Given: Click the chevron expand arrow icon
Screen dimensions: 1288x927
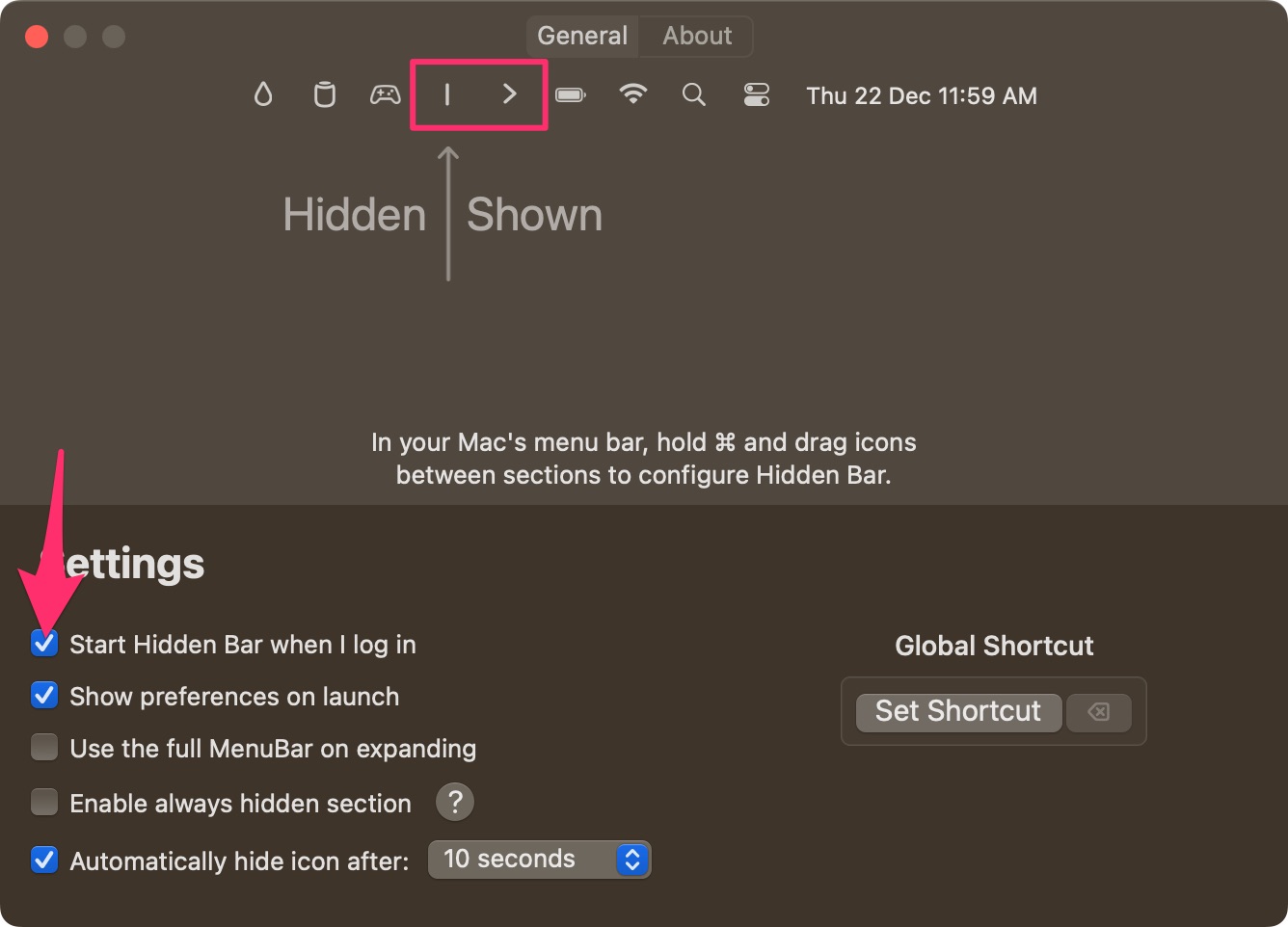Looking at the screenshot, I should coord(510,94).
